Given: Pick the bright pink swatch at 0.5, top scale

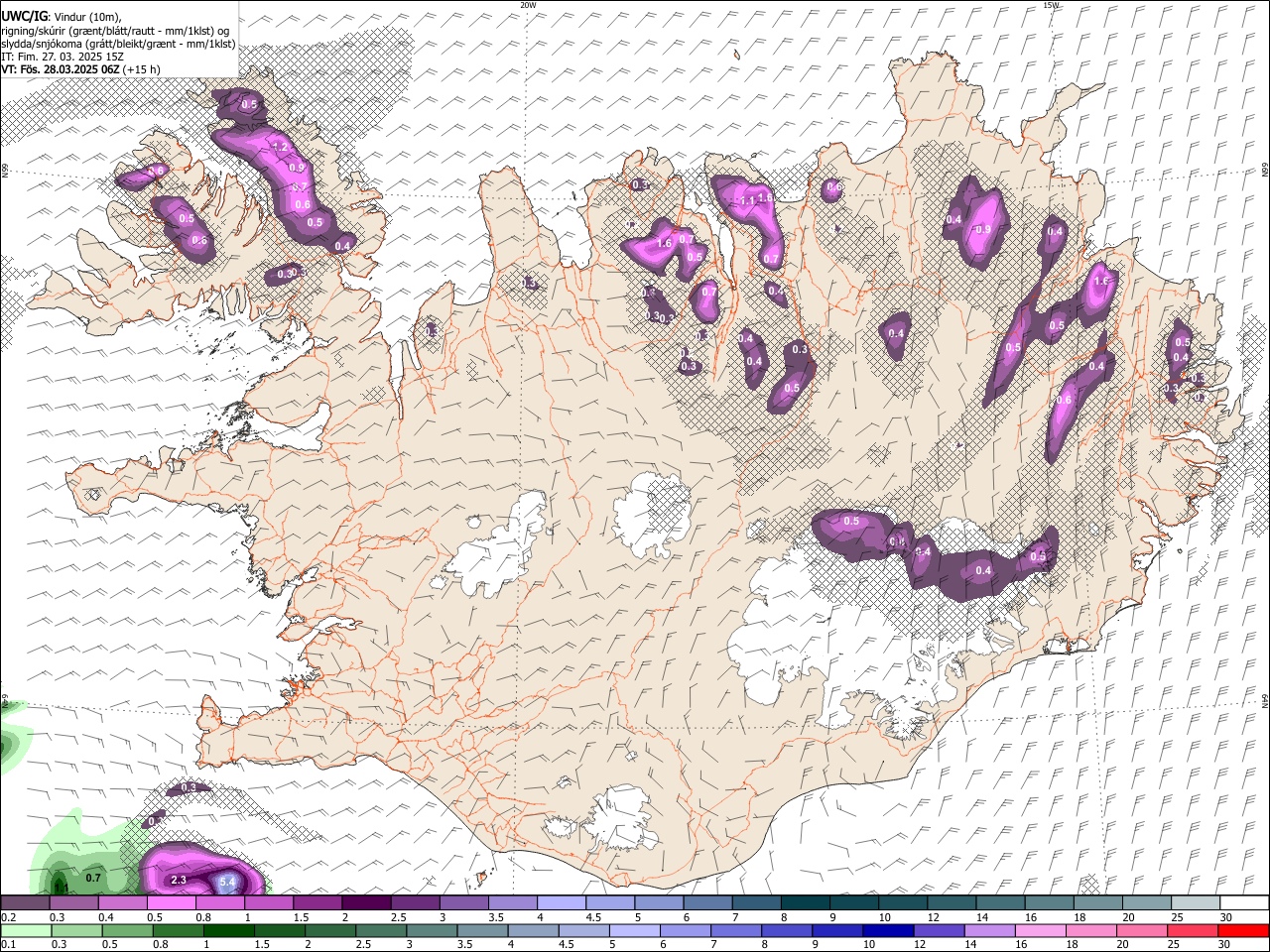Looking at the screenshot, I should (x=171, y=903).
